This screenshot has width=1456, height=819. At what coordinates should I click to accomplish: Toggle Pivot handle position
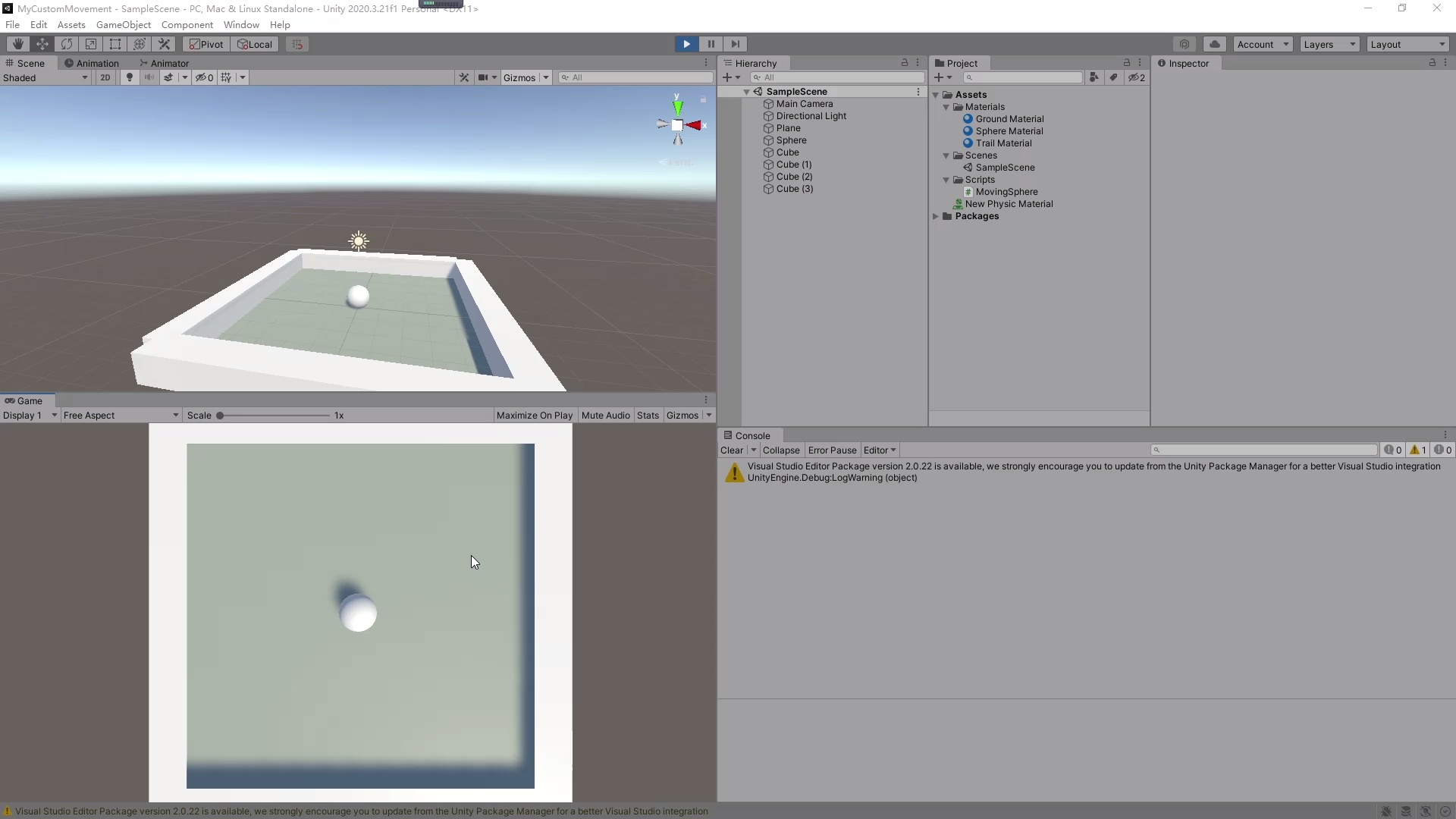click(x=206, y=44)
